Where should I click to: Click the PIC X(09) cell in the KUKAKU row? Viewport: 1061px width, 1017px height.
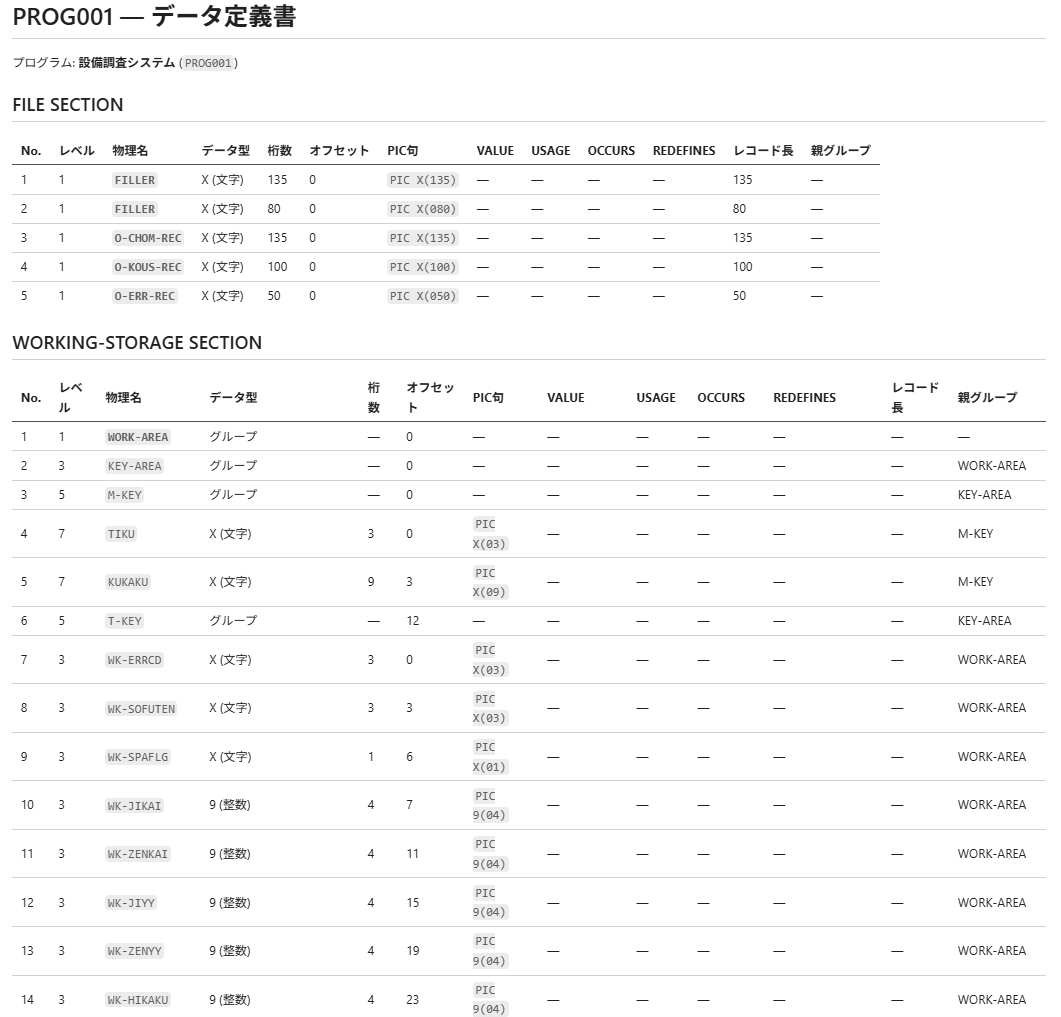(x=489, y=582)
